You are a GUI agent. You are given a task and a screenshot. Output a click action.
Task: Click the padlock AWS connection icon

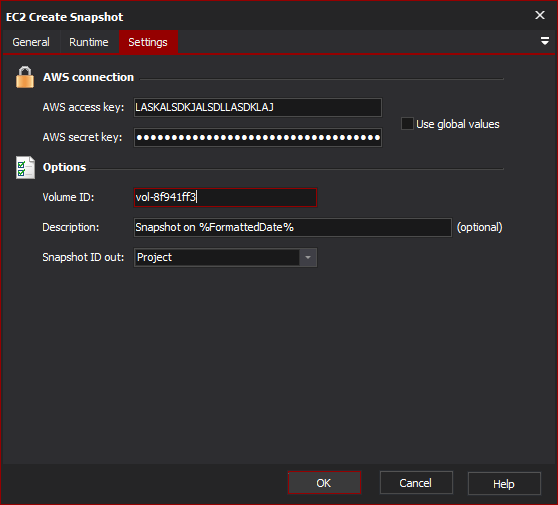(x=25, y=77)
